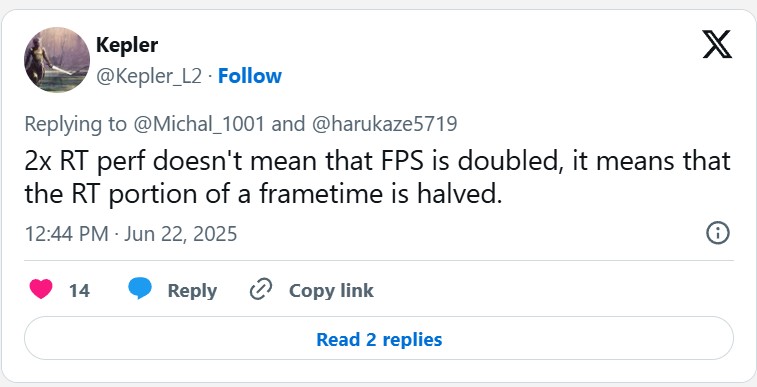The width and height of the screenshot is (757, 387).
Task: Follow the Kepler account
Action: [x=250, y=76]
